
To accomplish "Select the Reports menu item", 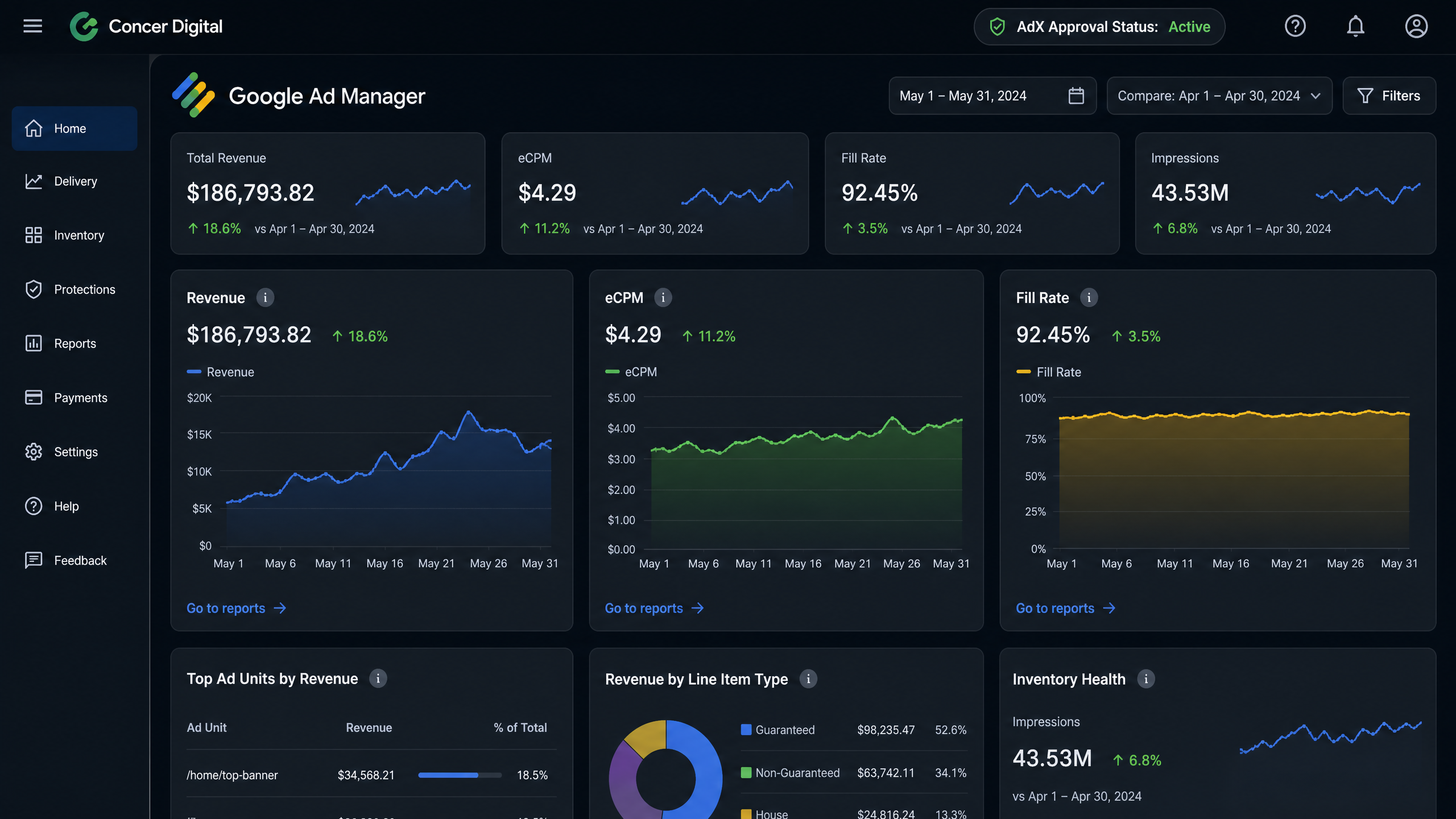I will 75,343.
